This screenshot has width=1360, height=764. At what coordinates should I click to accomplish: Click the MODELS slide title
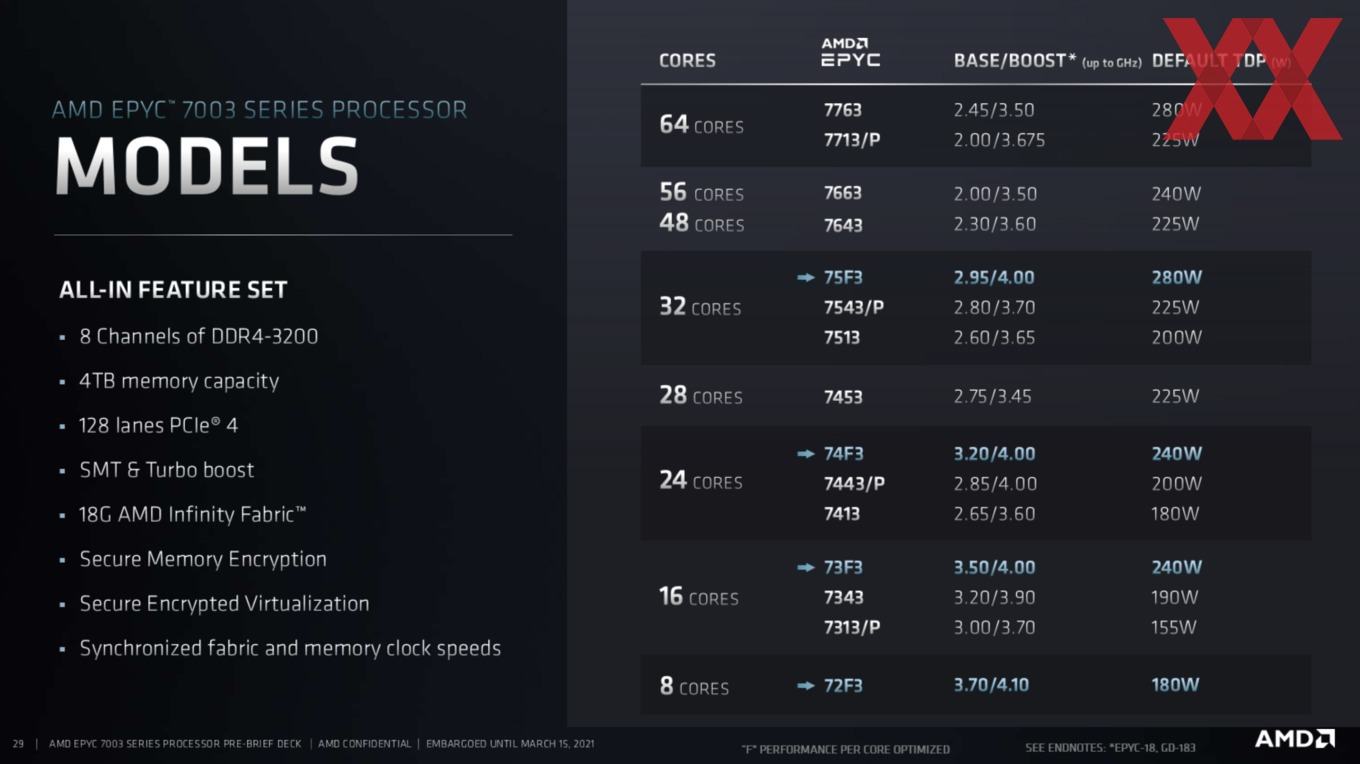pyautogui.click(x=207, y=166)
